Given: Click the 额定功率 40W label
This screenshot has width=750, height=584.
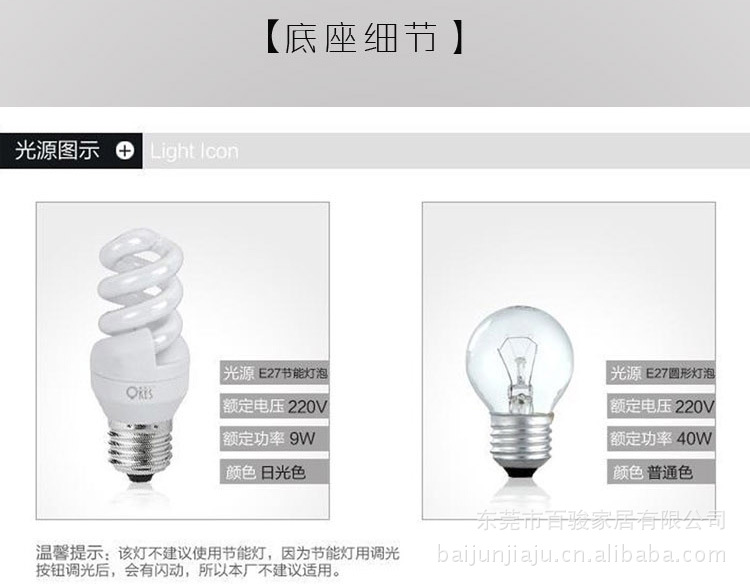Looking at the screenshot, I should (661, 439).
